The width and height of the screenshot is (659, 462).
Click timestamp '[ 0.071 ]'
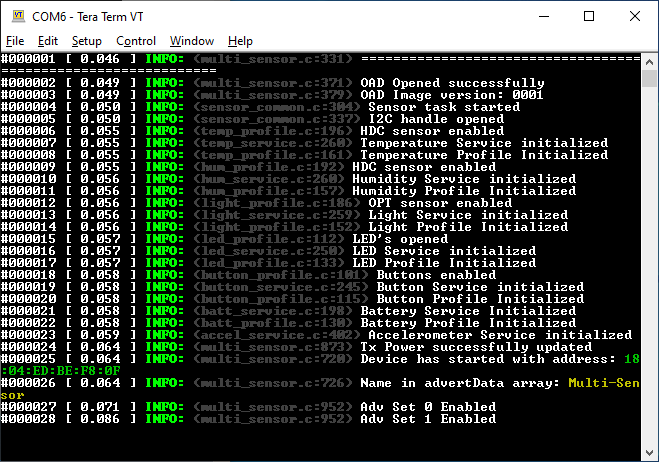pyautogui.click(x=100, y=407)
